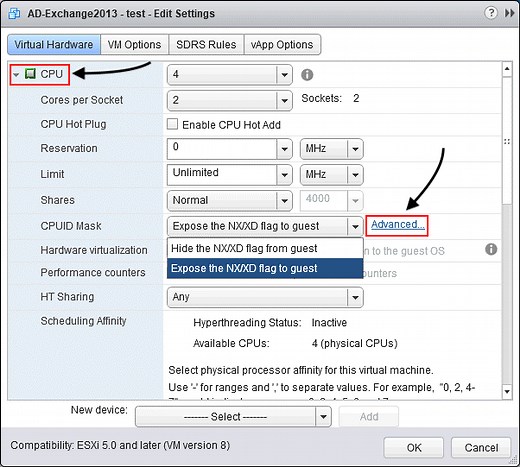
Task: Click the Scheduling Affinity label
Action: [83, 321]
